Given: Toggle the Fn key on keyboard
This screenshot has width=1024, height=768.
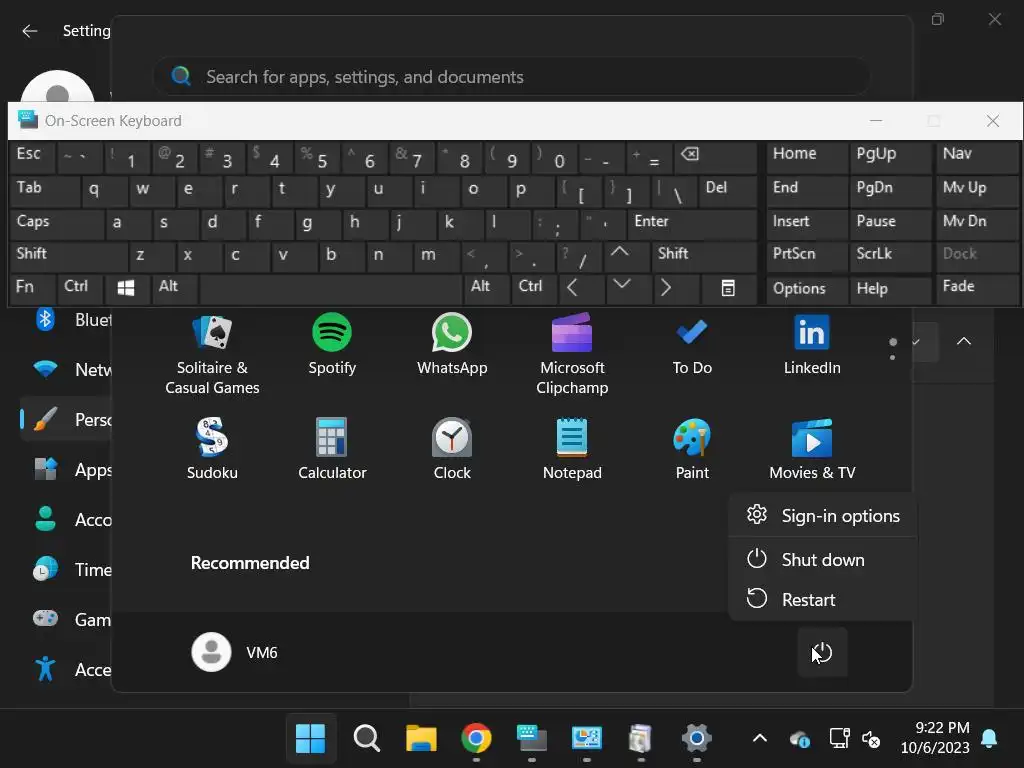Looking at the screenshot, I should [x=33, y=289].
